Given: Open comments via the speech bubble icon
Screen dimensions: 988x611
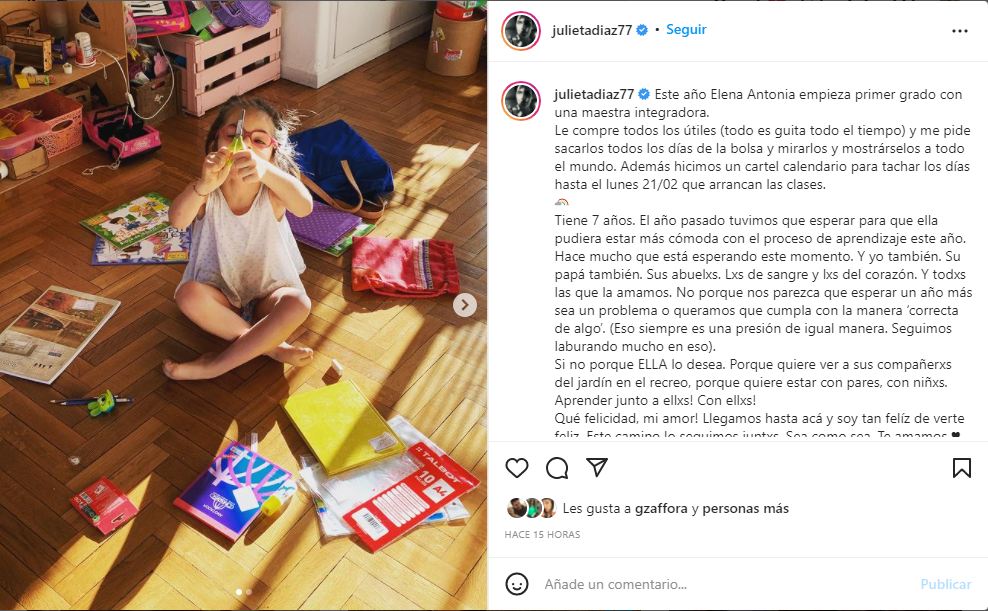Looking at the screenshot, I should pos(557,468).
